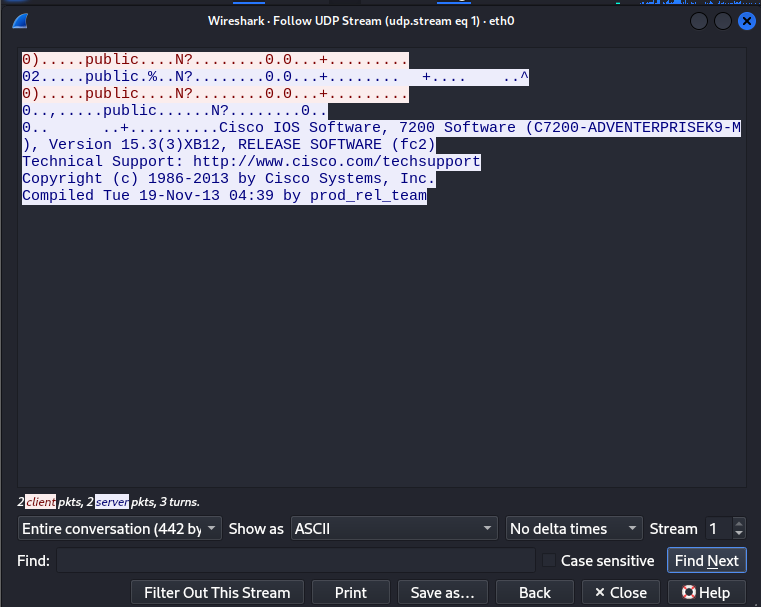Maximize the Follow UDP Stream window
This screenshot has width=761, height=607.
tap(722, 21)
